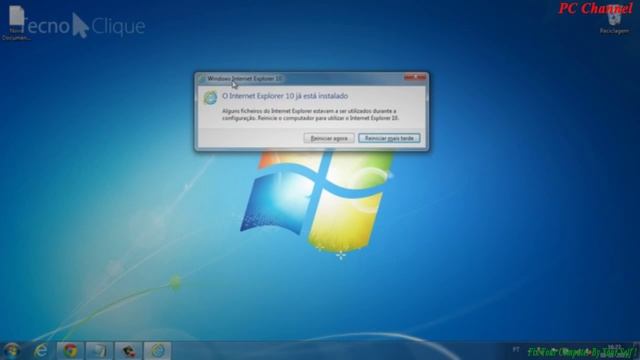
Task: Open the Reciclagem recycle bin desktop icon
Action: click(x=614, y=21)
